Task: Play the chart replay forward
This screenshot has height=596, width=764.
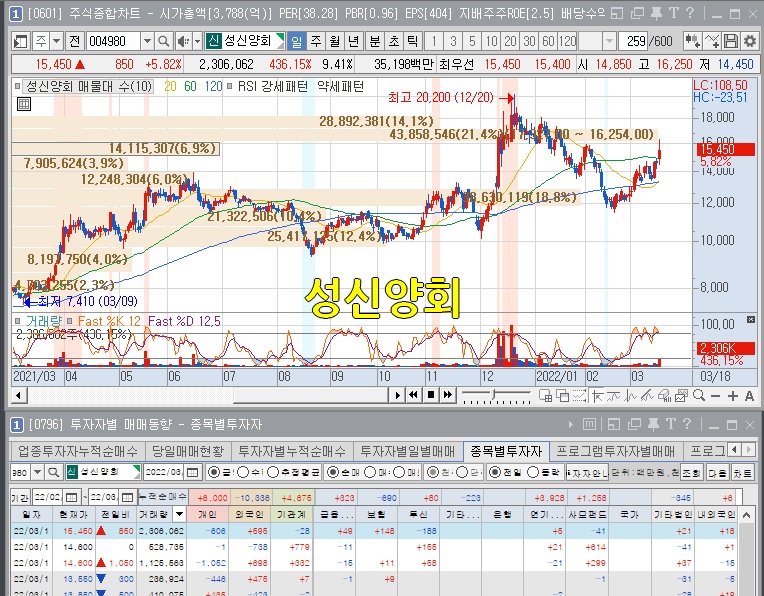Action: click(397, 395)
